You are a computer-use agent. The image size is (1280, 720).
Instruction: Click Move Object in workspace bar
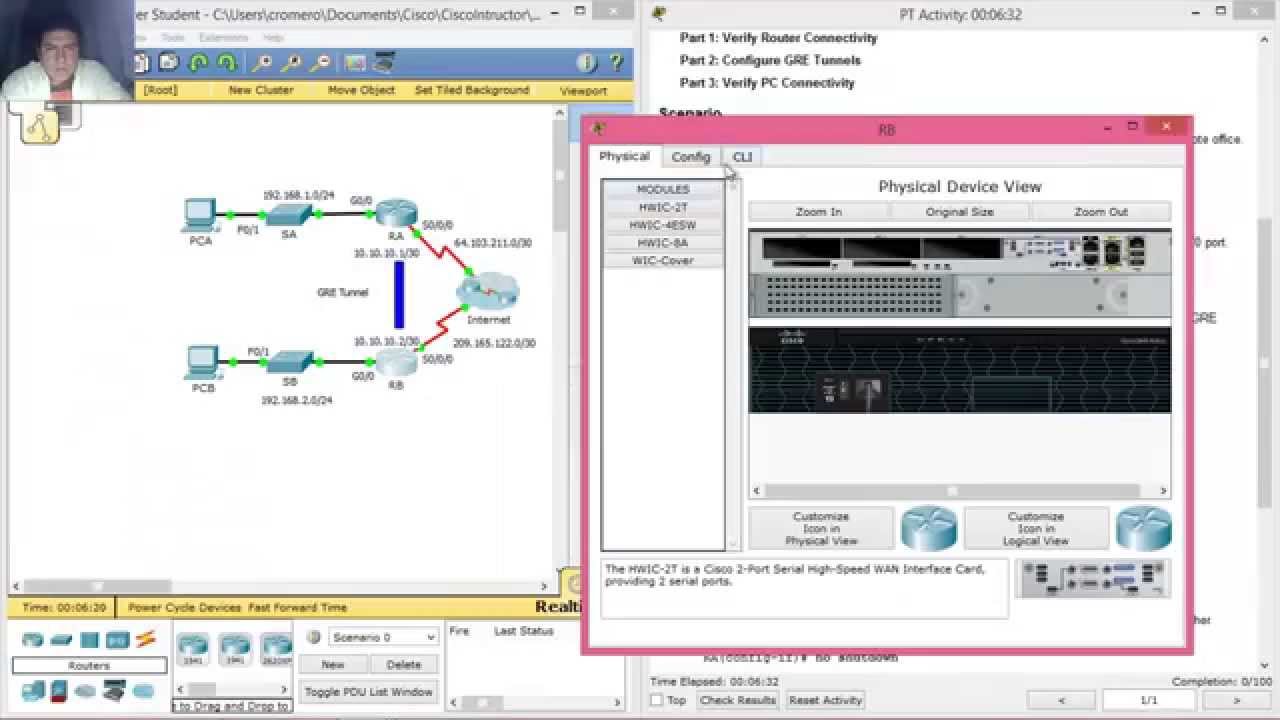pos(361,90)
